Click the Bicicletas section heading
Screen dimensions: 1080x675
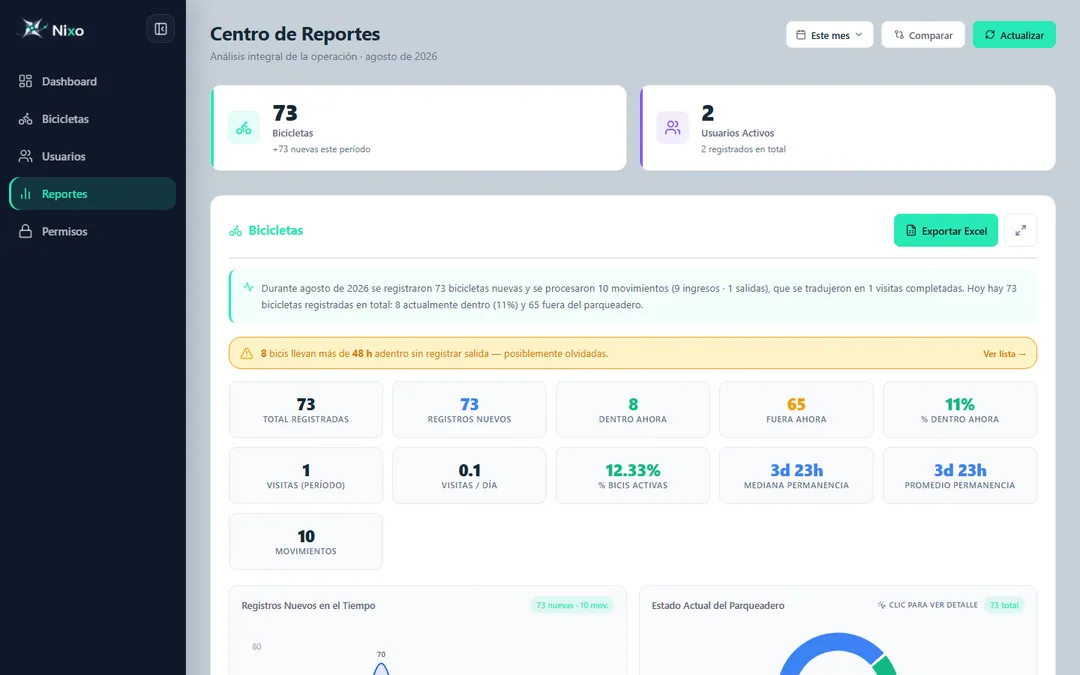pyautogui.click(x=276, y=231)
